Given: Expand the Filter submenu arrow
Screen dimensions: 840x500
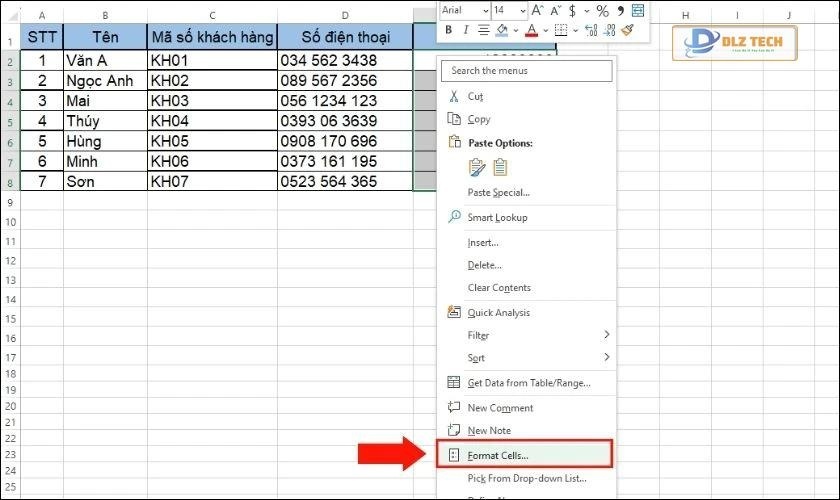Looking at the screenshot, I should [x=606, y=334].
